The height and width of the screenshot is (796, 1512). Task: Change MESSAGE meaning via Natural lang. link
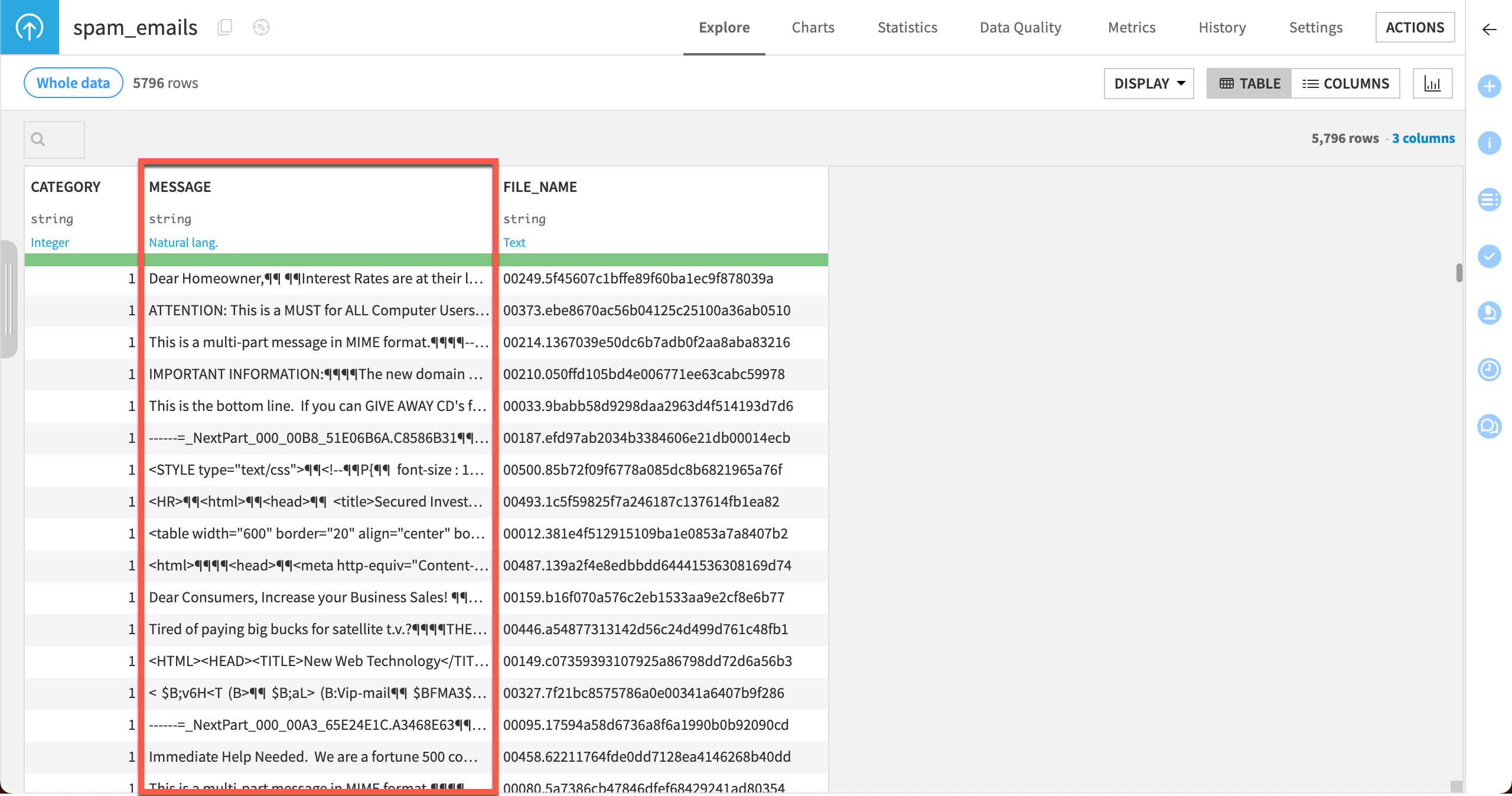tap(183, 242)
